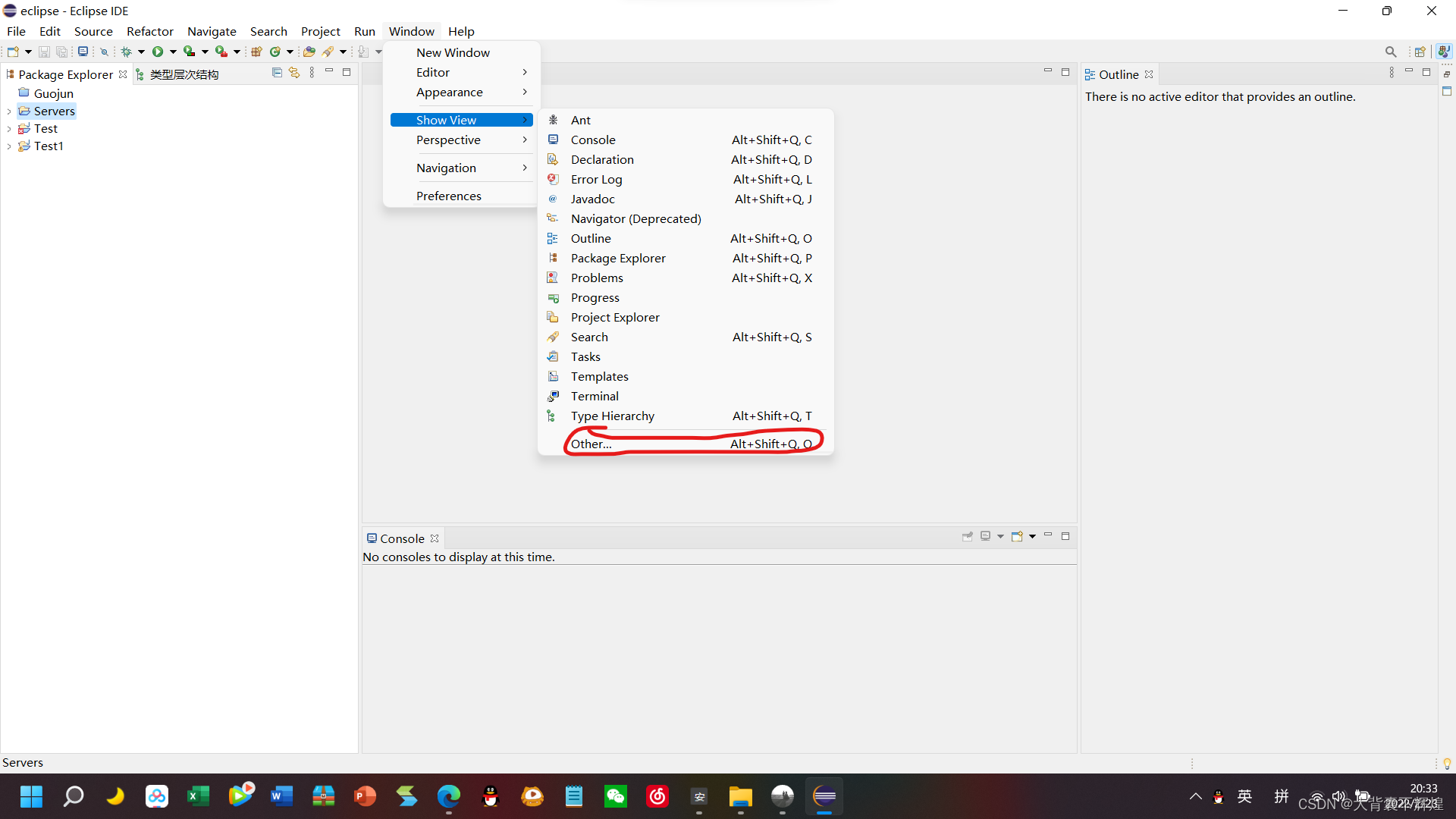Click Collapse All in Package Explorer

coord(277,73)
